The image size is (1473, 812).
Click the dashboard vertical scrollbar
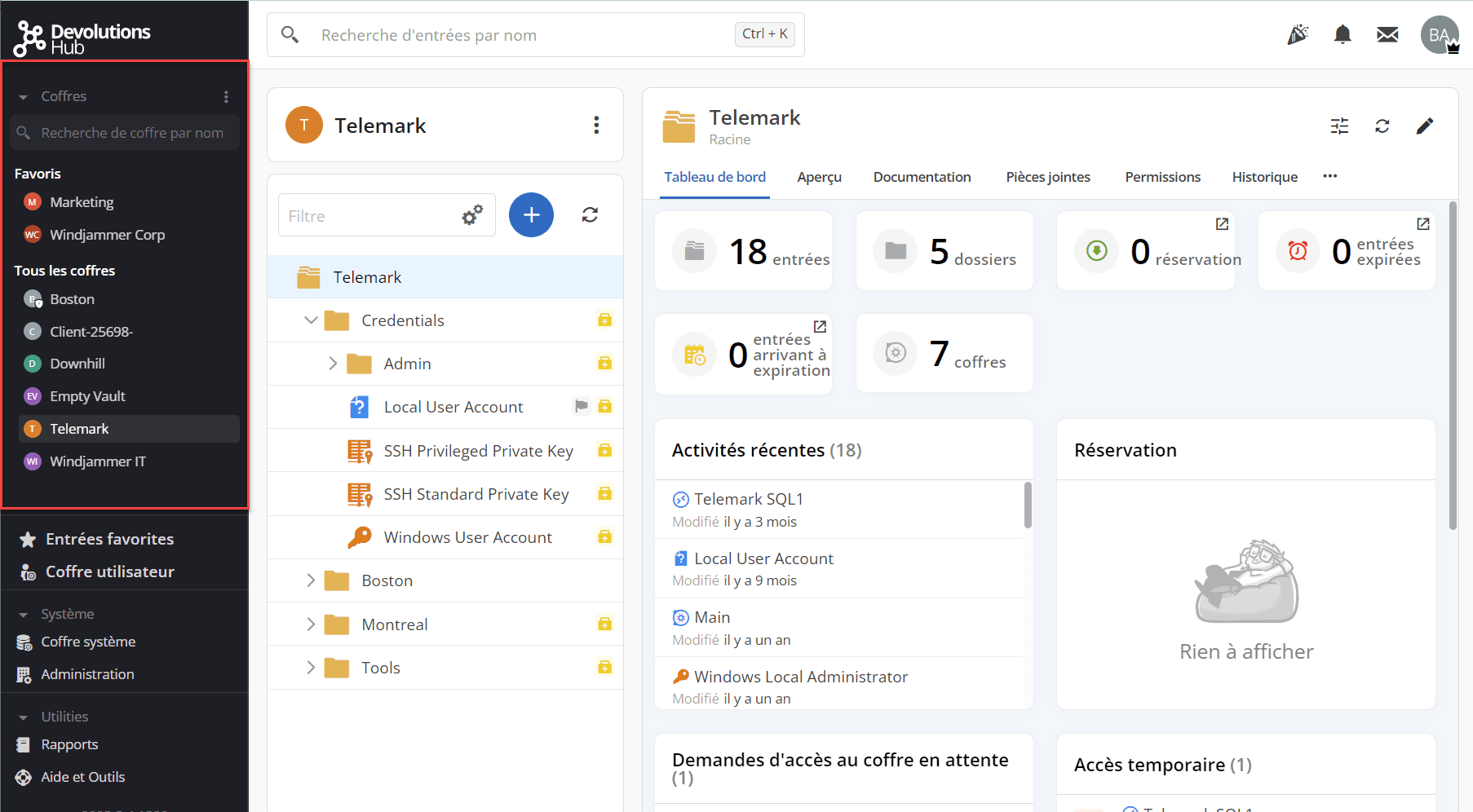1453,367
